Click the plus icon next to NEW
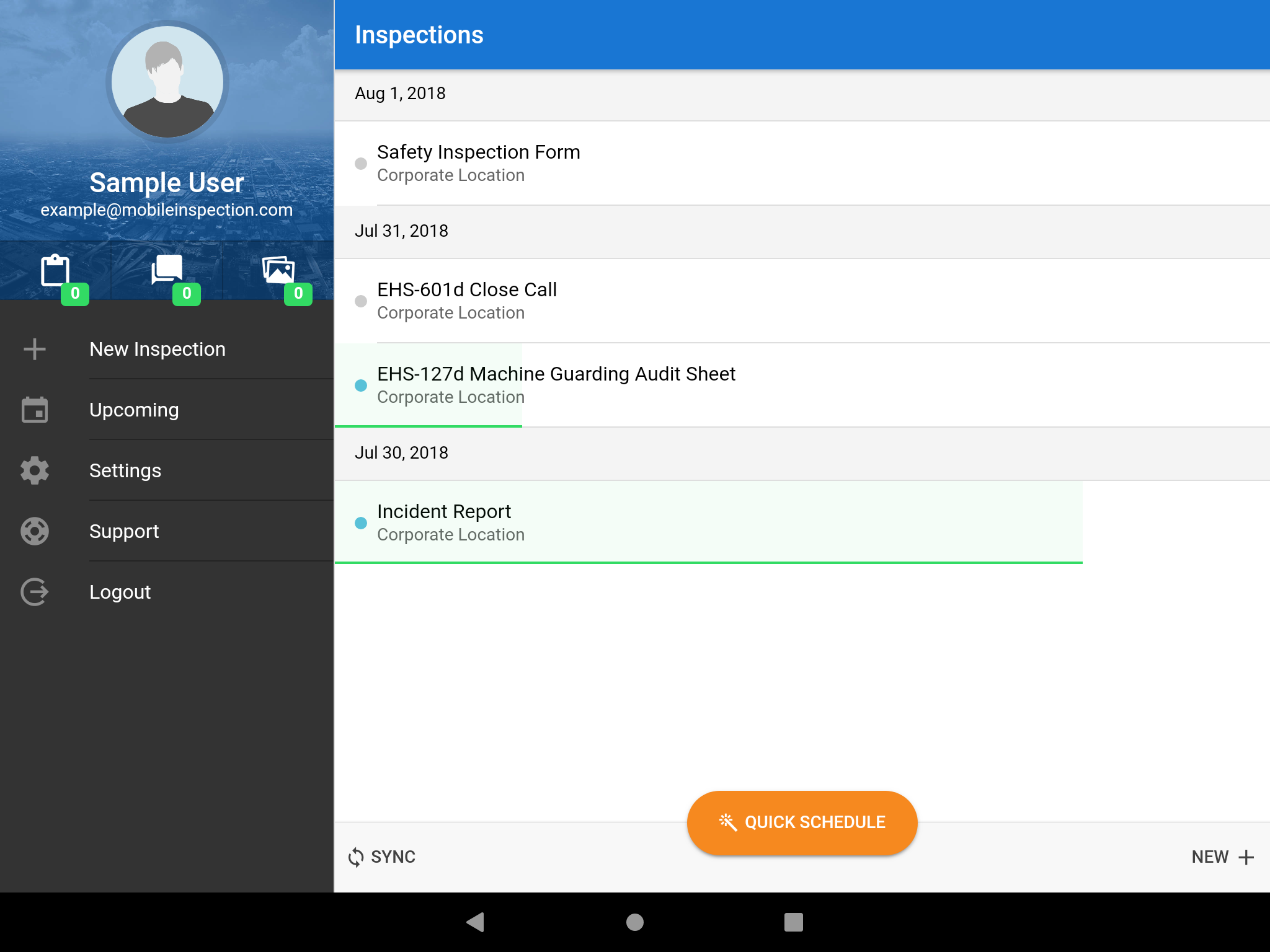Image resolution: width=1270 pixels, height=952 pixels. (1246, 857)
